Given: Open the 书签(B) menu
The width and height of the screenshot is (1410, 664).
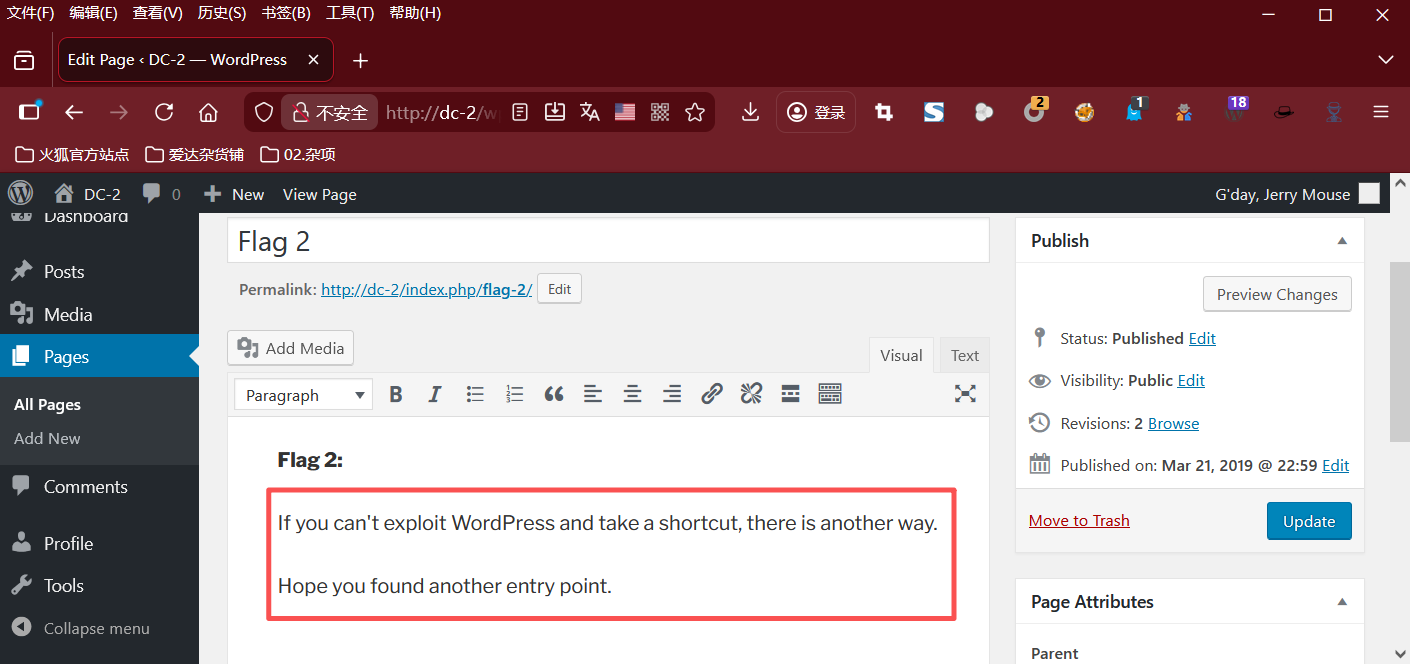Looking at the screenshot, I should [286, 13].
